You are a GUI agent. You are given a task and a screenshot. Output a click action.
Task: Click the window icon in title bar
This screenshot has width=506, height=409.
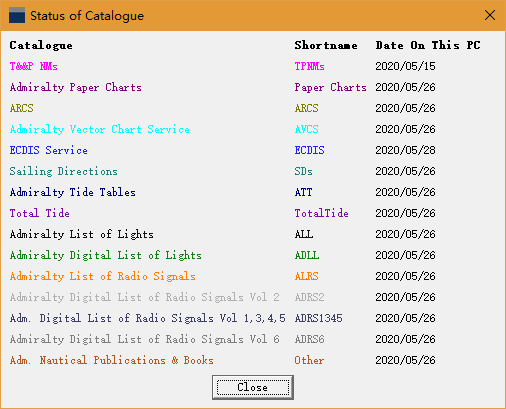pyautogui.click(x=17, y=15)
